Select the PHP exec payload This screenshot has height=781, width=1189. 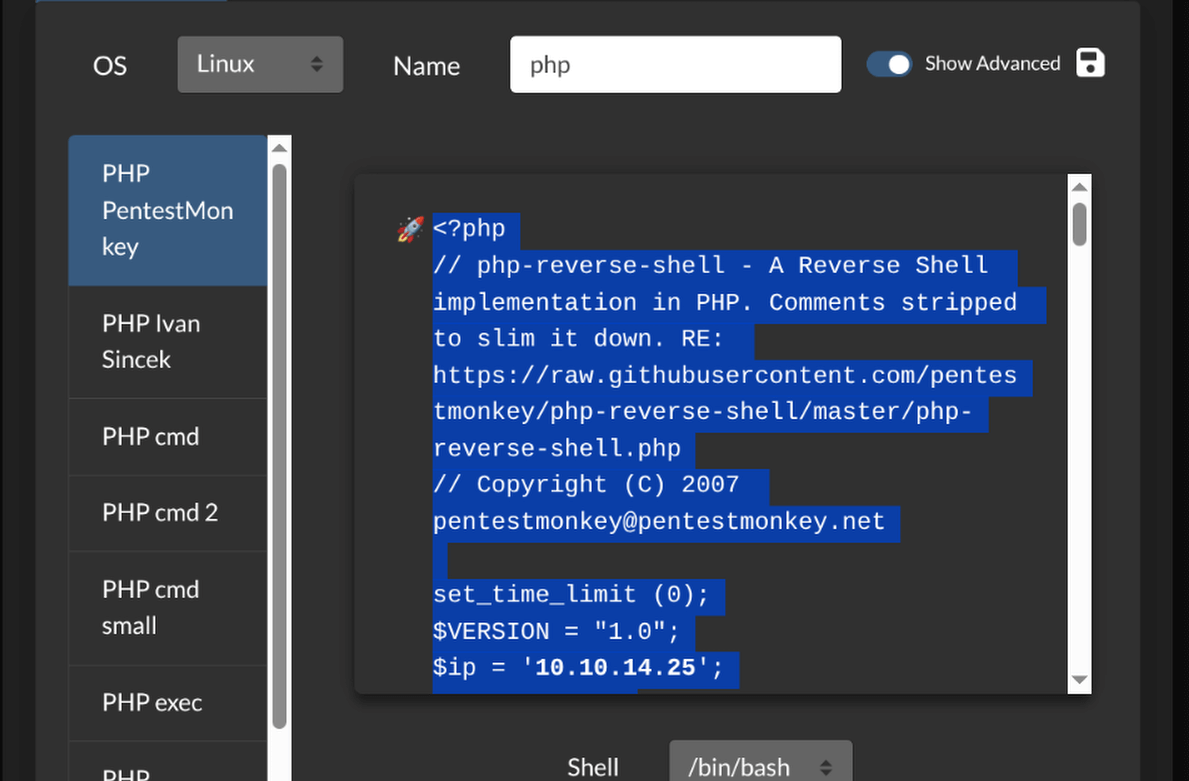(x=168, y=703)
